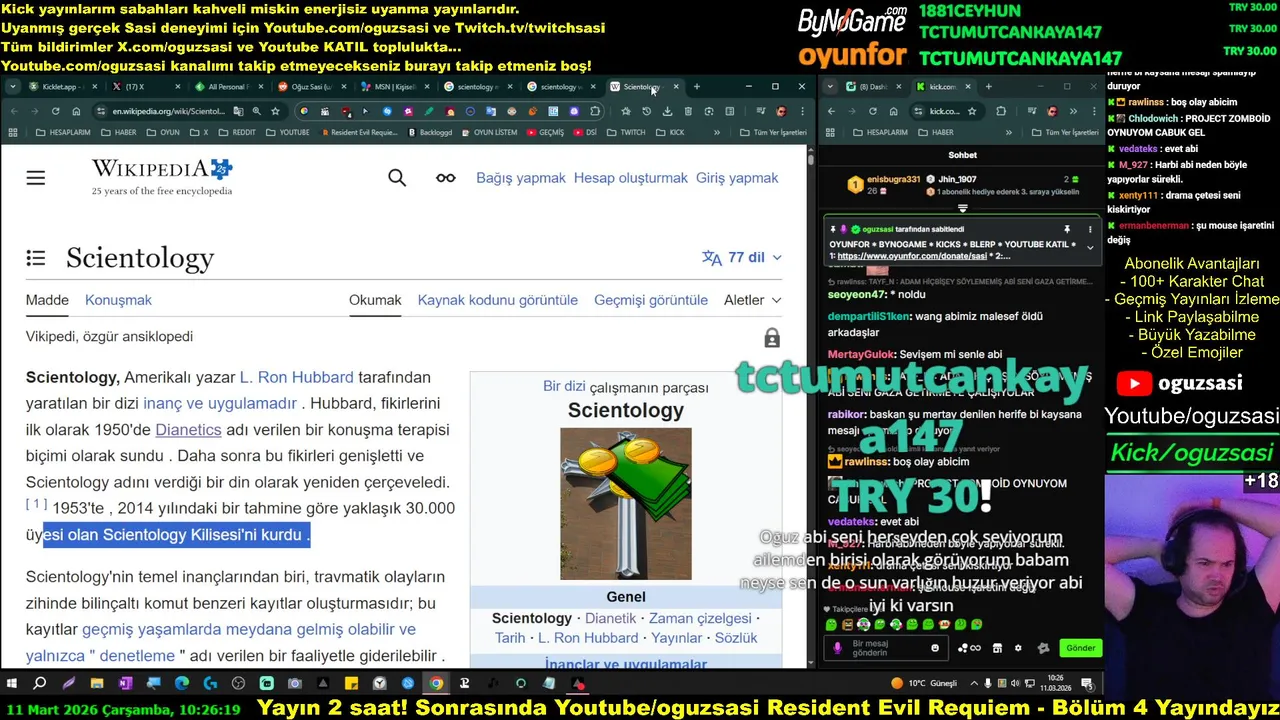The height and width of the screenshot is (720, 1280).
Task: Open downloads icon in Wikipedia browser toolbar
Action: pyautogui.click(x=666, y=111)
